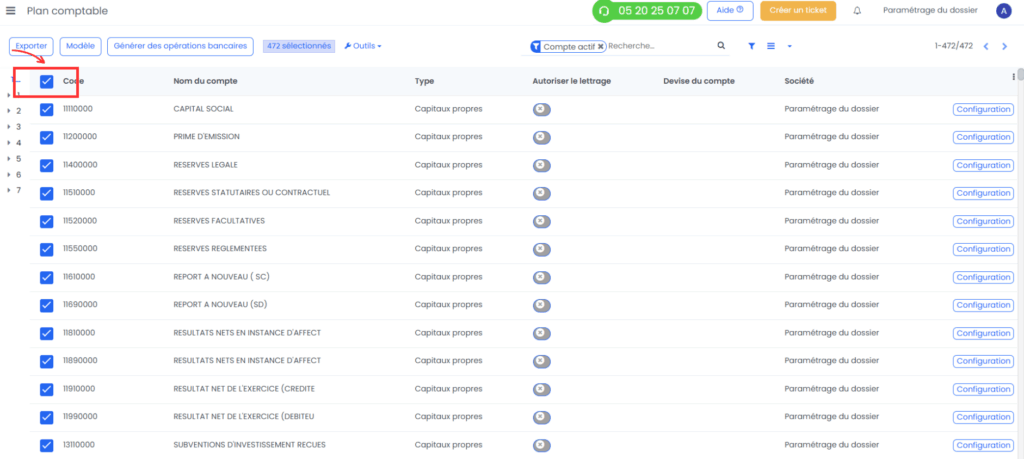Click Plan comptable page title
The height and width of the screenshot is (459, 1024).
pos(67,11)
